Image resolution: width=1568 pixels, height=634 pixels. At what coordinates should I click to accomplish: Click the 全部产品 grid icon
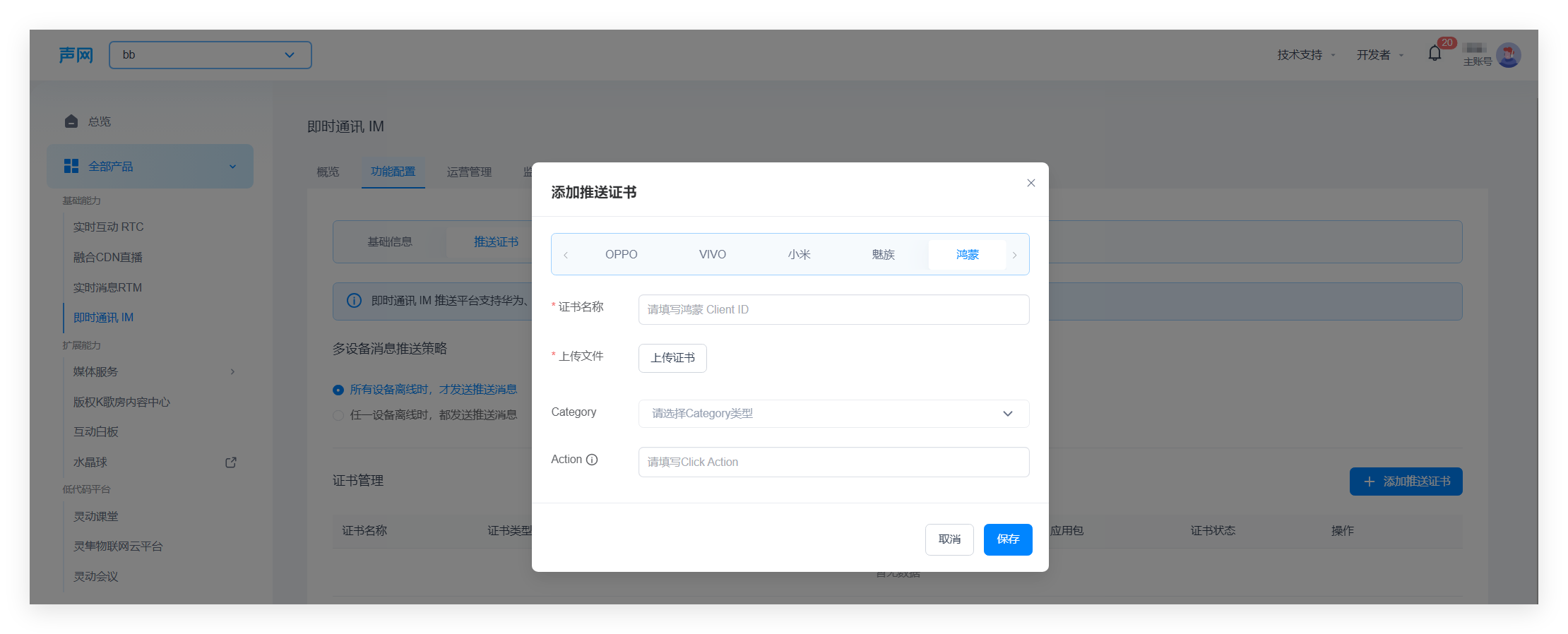(71, 166)
